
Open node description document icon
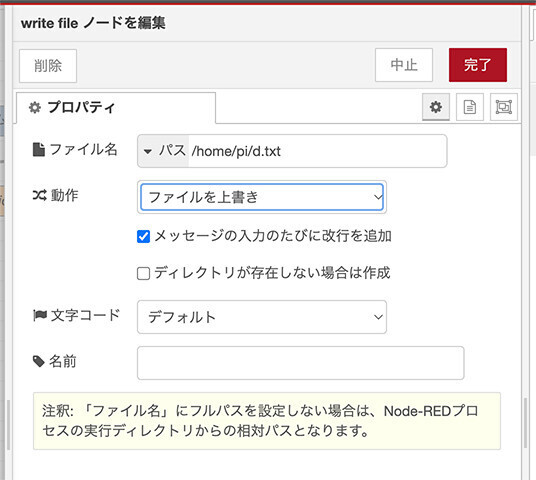pyautogui.click(x=470, y=107)
